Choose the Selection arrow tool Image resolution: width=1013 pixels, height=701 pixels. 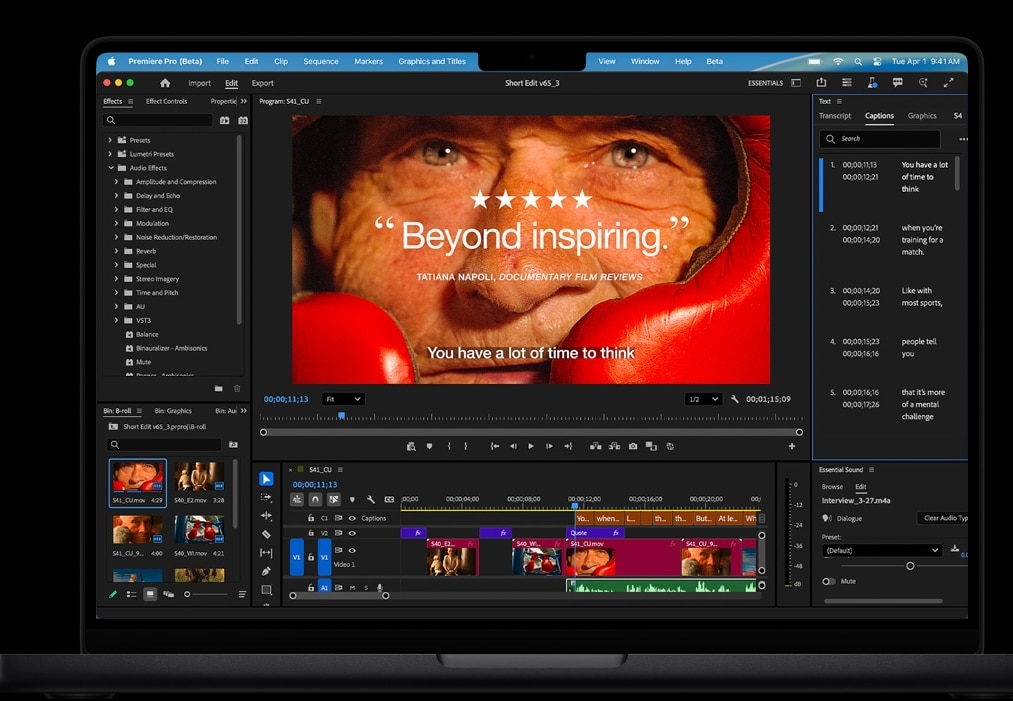(x=266, y=479)
